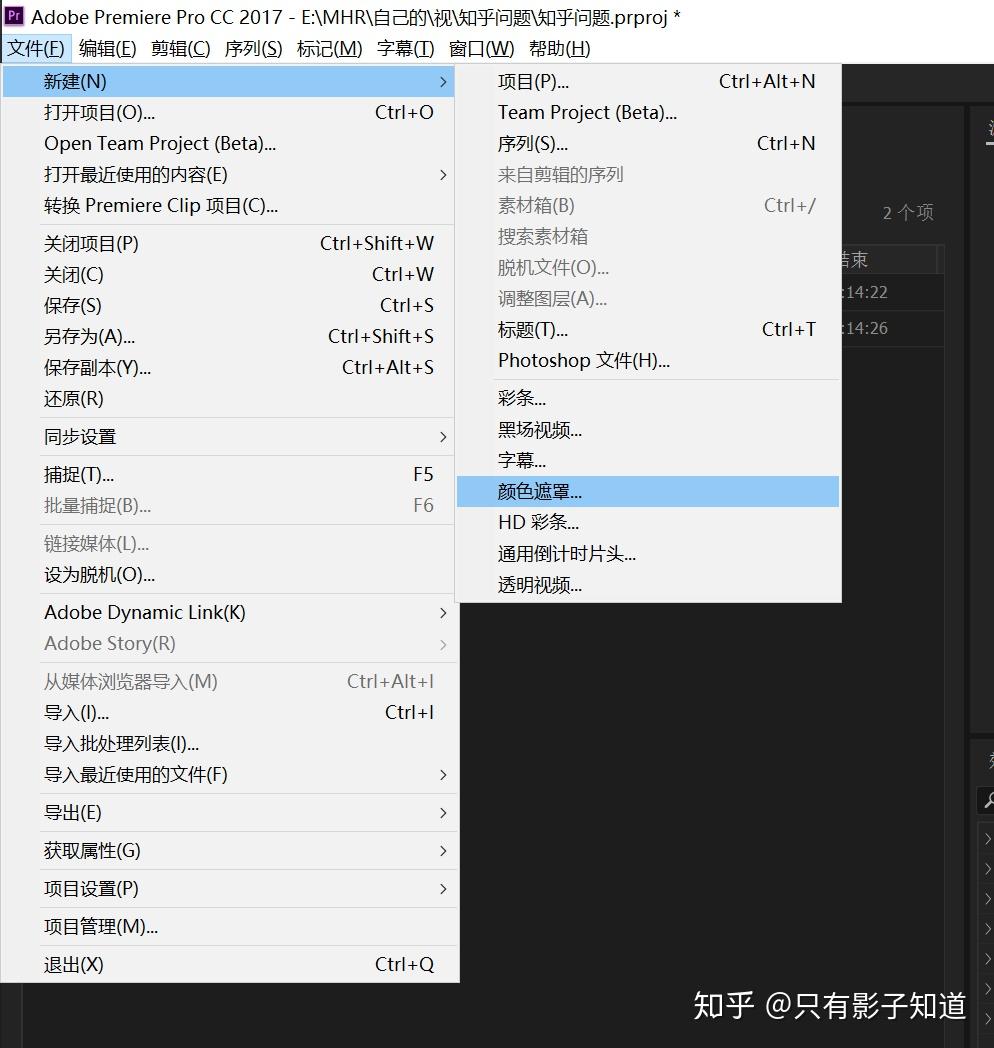Open the 窗口(W) menu
The height and width of the screenshot is (1048, 994).
click(x=481, y=49)
